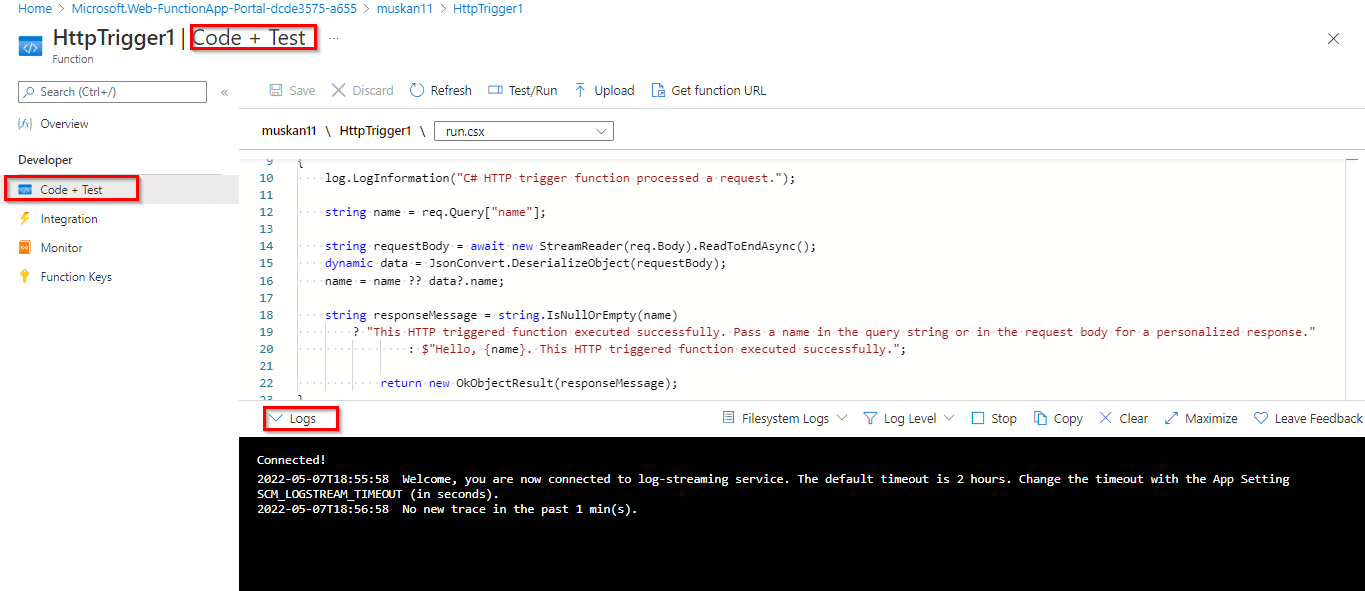Navigate to Home breadcrumb link
The width and height of the screenshot is (1365, 591).
(x=35, y=9)
